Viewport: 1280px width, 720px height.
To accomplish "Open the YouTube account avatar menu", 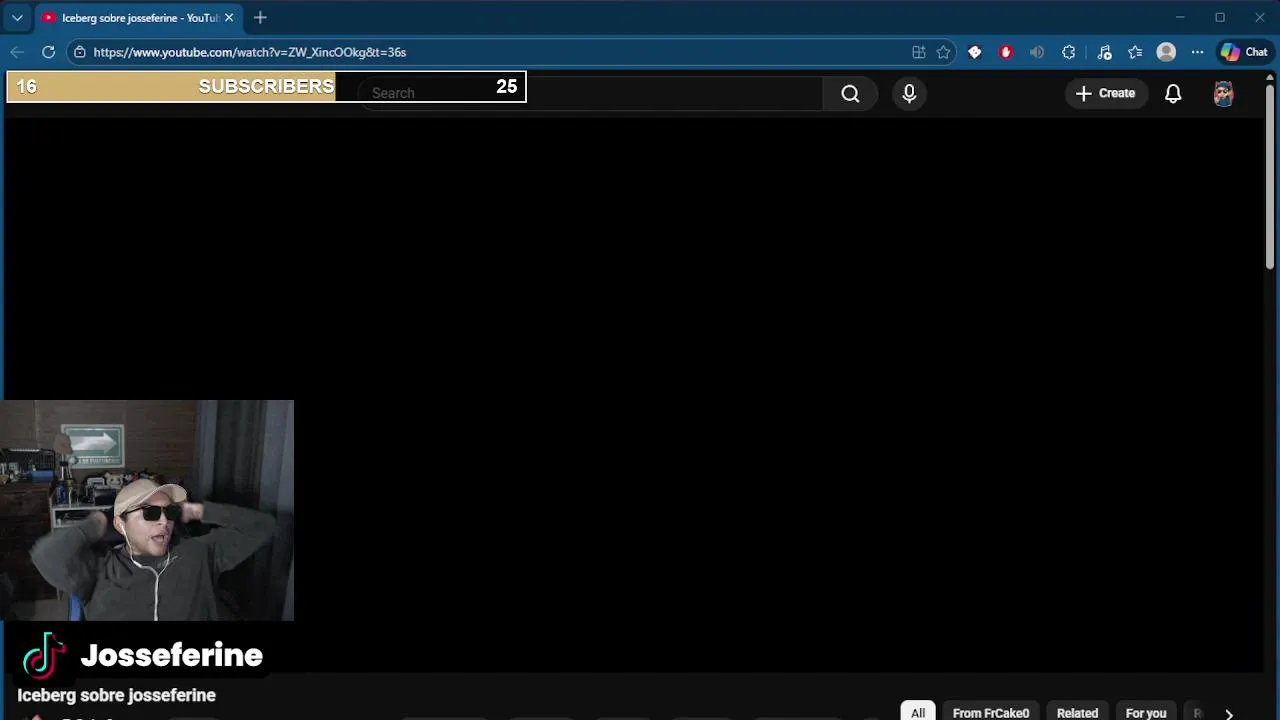I will tap(1223, 94).
